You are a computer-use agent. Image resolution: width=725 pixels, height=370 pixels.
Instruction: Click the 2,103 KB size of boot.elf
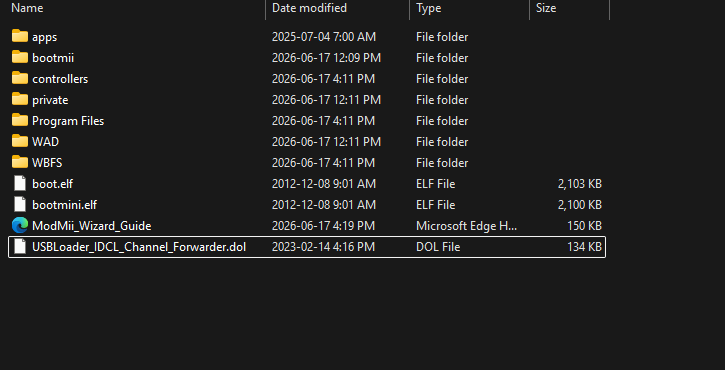click(x=579, y=184)
